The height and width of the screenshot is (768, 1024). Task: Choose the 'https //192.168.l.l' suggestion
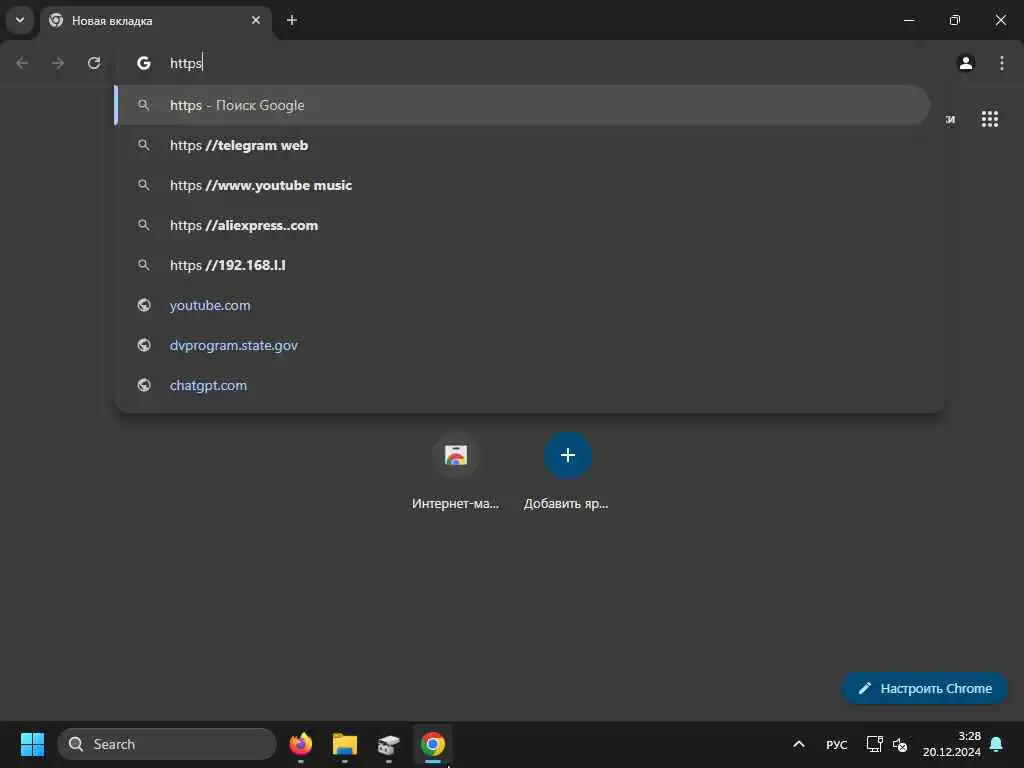[522, 264]
